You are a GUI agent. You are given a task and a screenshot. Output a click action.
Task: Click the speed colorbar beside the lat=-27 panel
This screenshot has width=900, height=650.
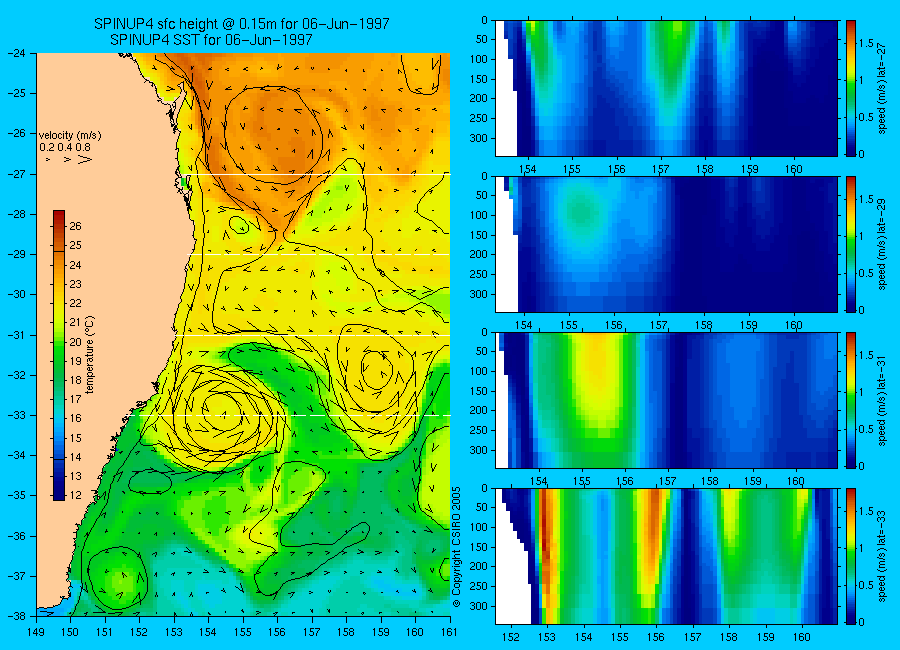pyautogui.click(x=850, y=88)
